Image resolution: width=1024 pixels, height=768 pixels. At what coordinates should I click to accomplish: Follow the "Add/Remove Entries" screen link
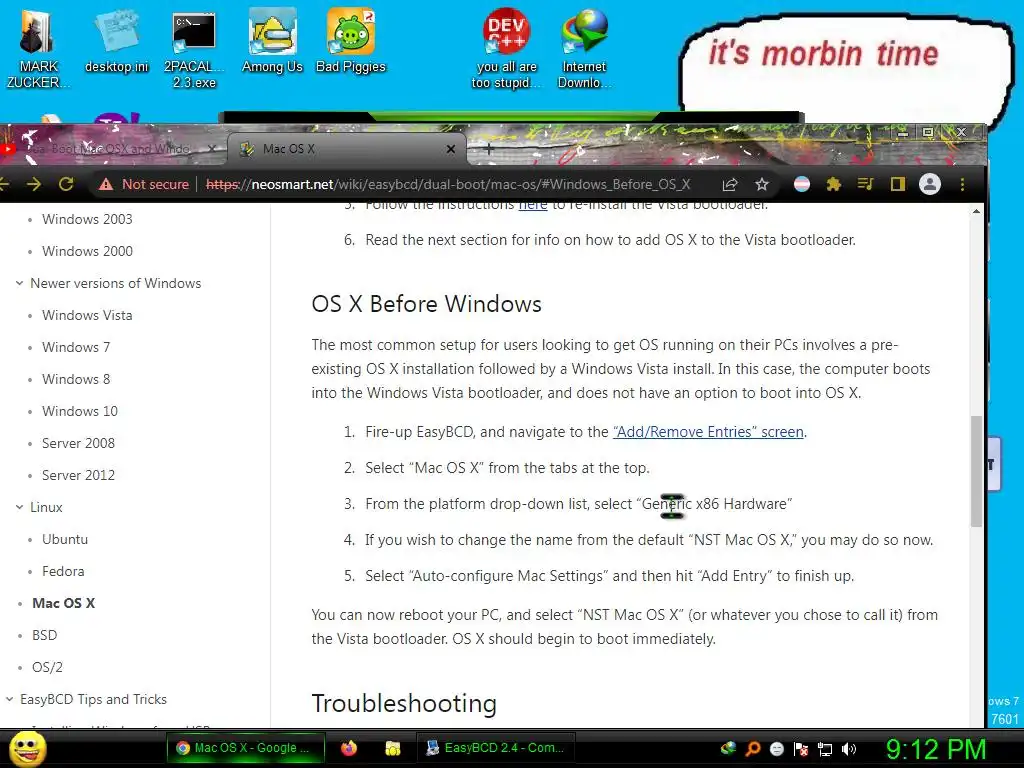pyautogui.click(x=708, y=432)
